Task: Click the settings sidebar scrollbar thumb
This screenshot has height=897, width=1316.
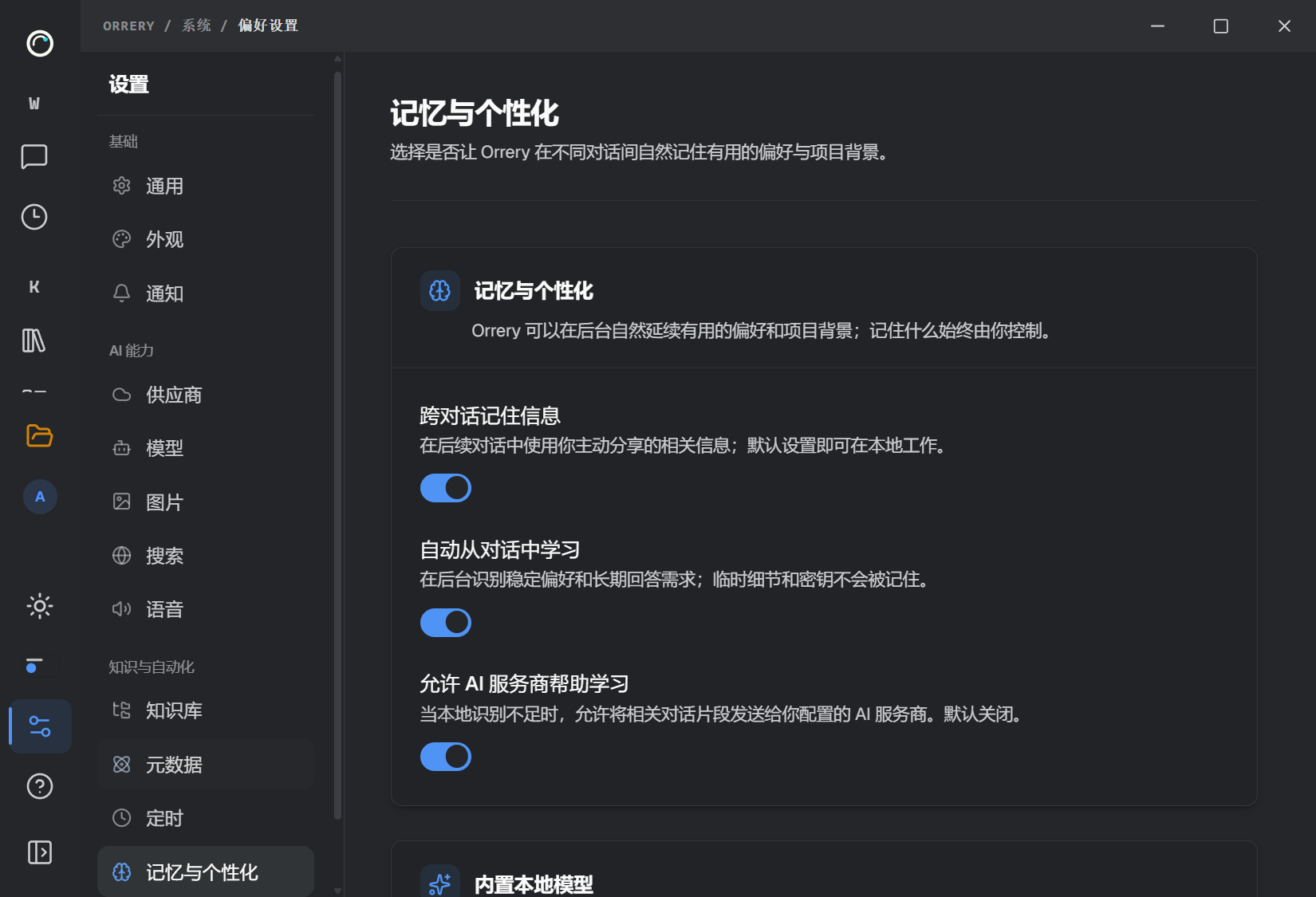Action: [x=337, y=445]
